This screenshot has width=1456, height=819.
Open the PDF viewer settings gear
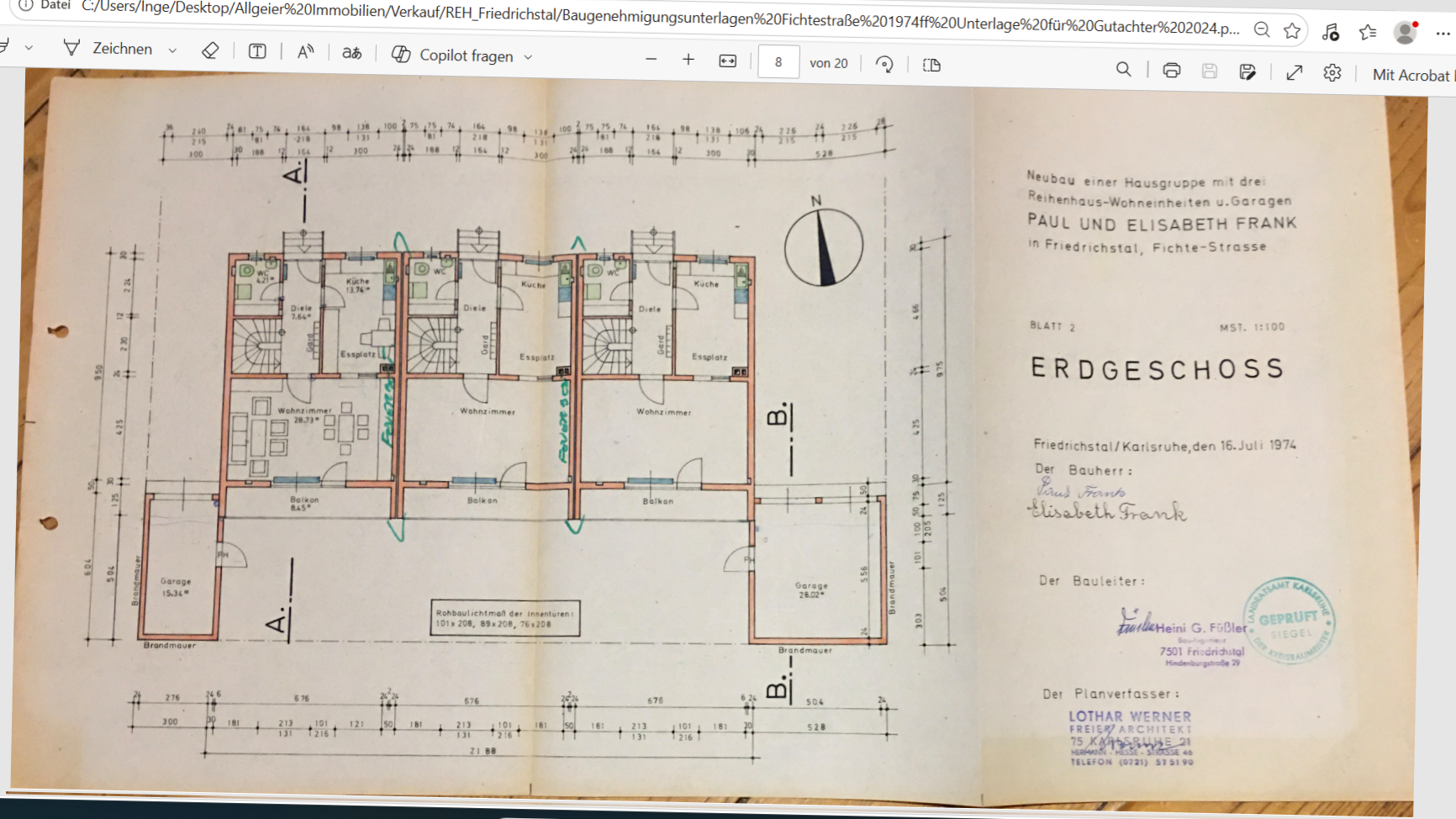pyautogui.click(x=1332, y=73)
